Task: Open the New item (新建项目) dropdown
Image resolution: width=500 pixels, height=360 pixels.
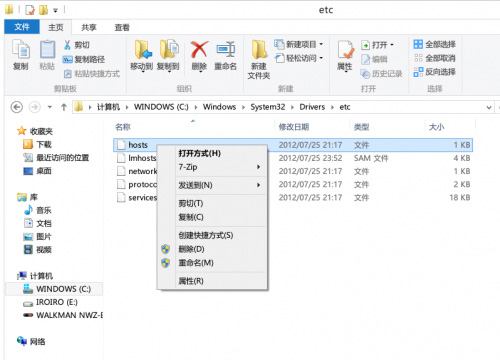Action: click(321, 44)
